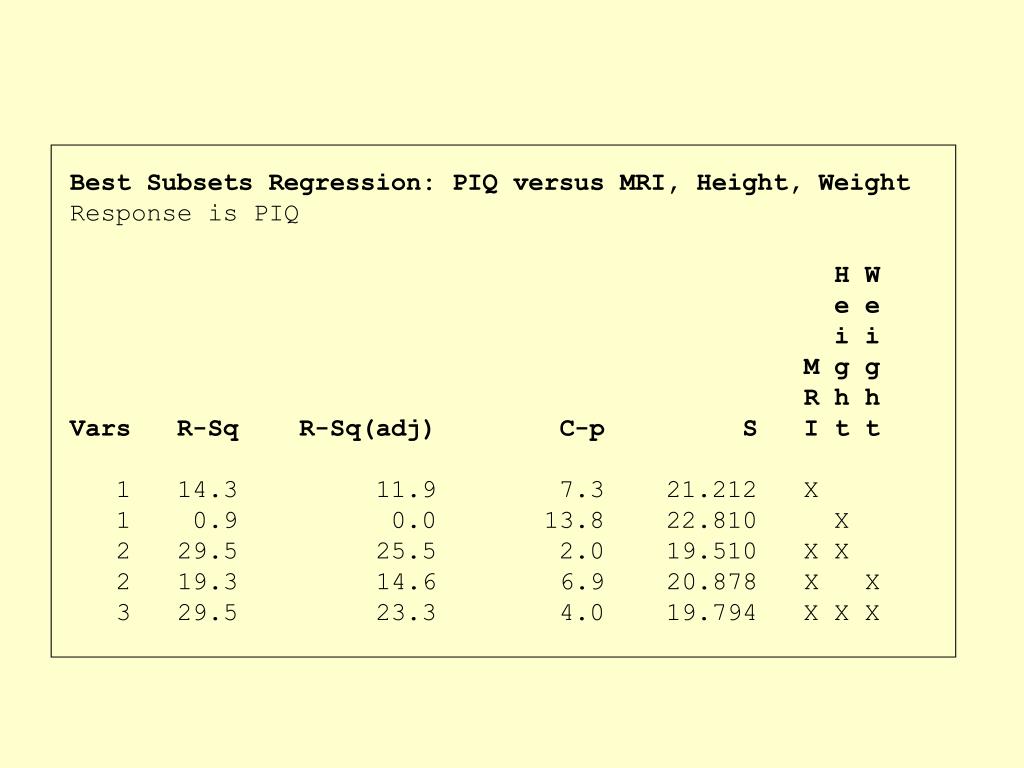
Task: Select the S value 19.510
Action: 711,551
